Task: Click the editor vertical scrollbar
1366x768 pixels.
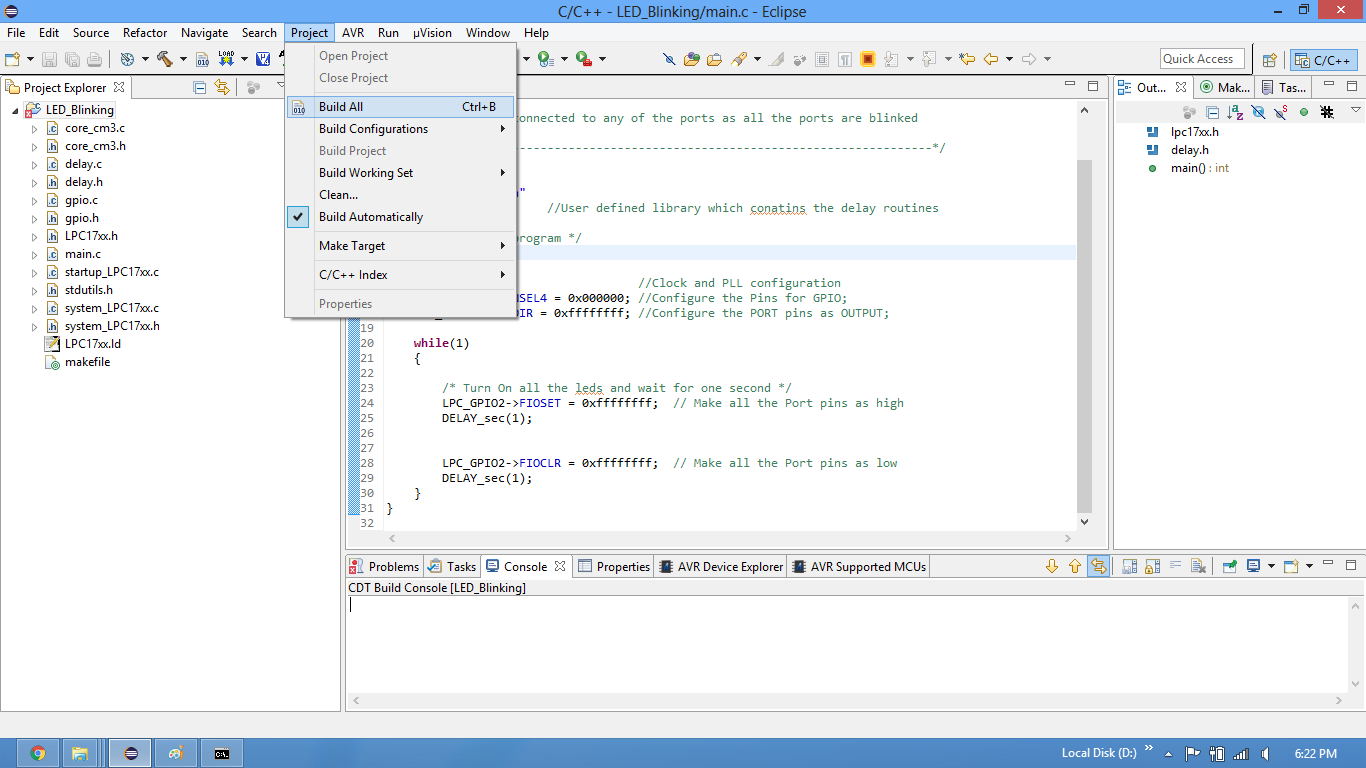Action: (1085, 335)
